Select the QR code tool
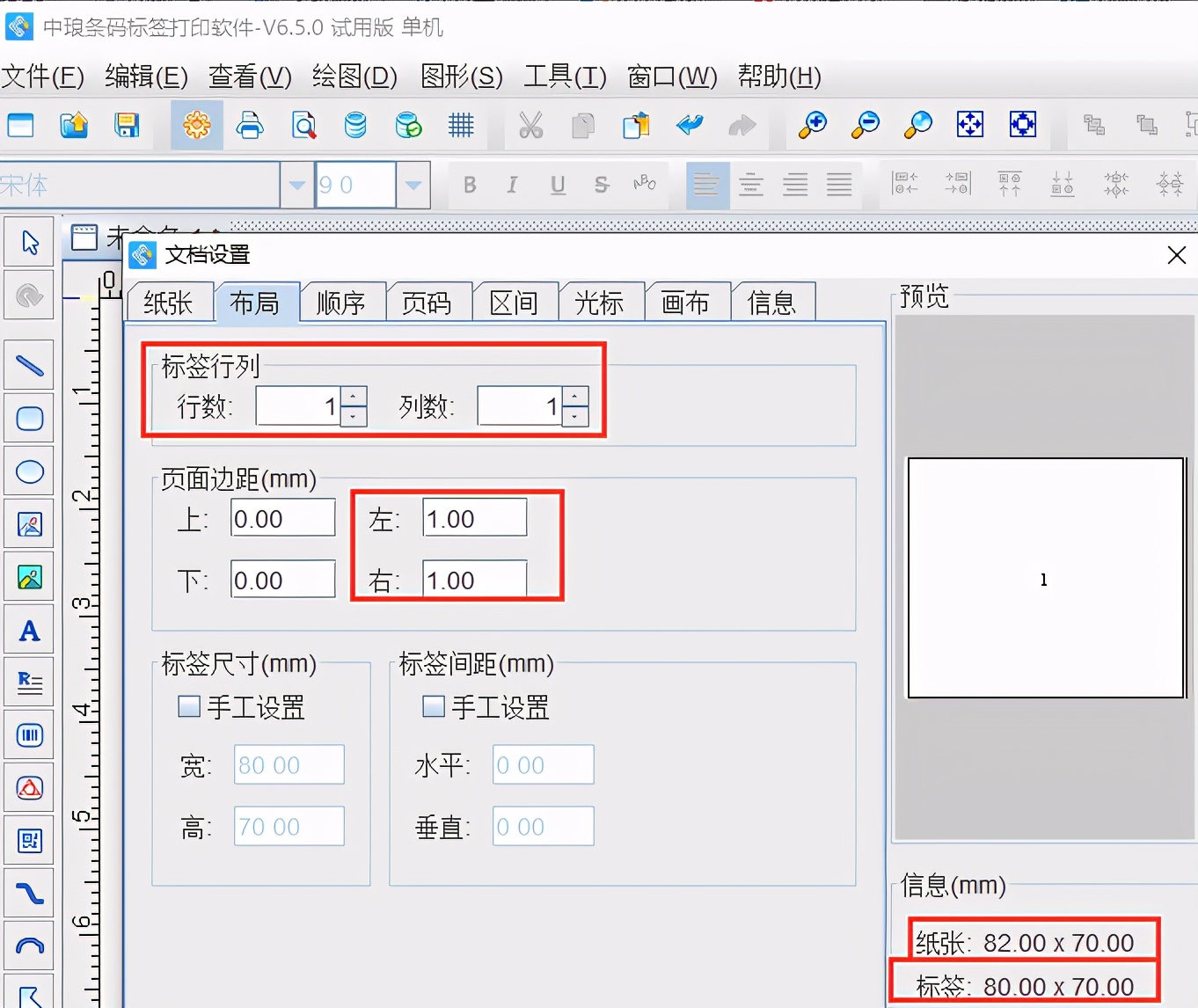 point(29,840)
